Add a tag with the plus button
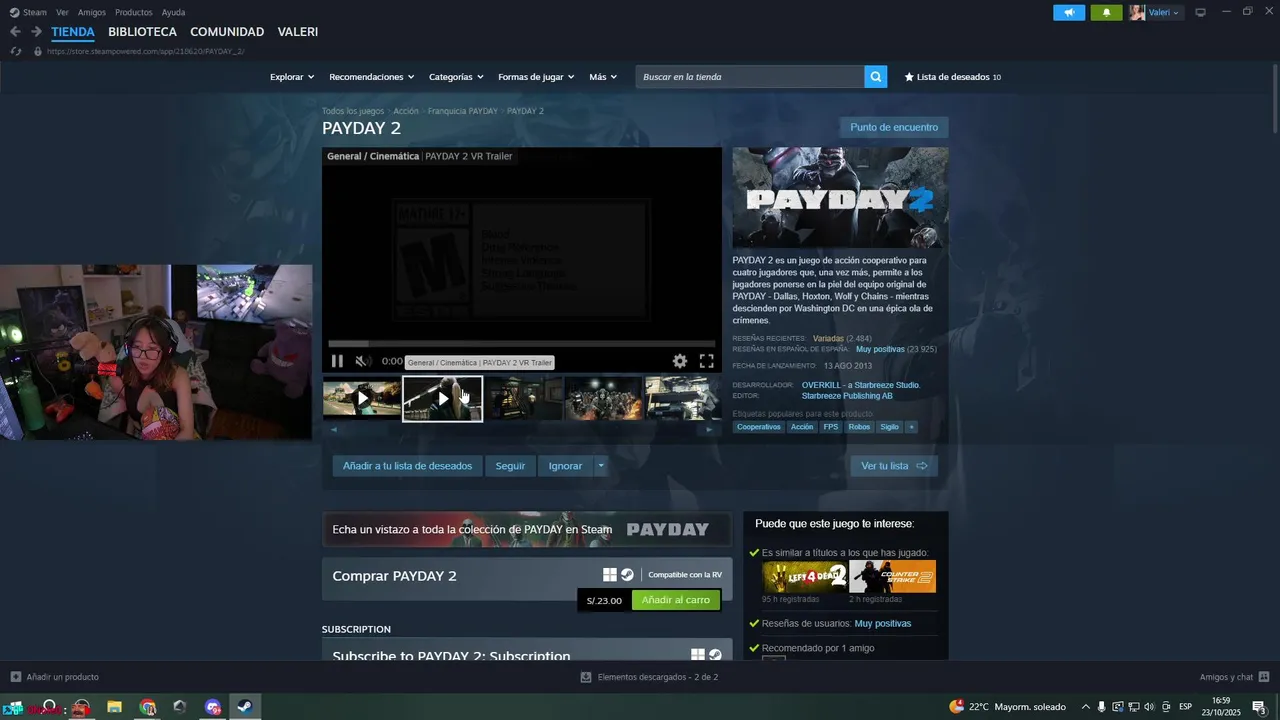Viewport: 1280px width, 720px height. point(911,427)
